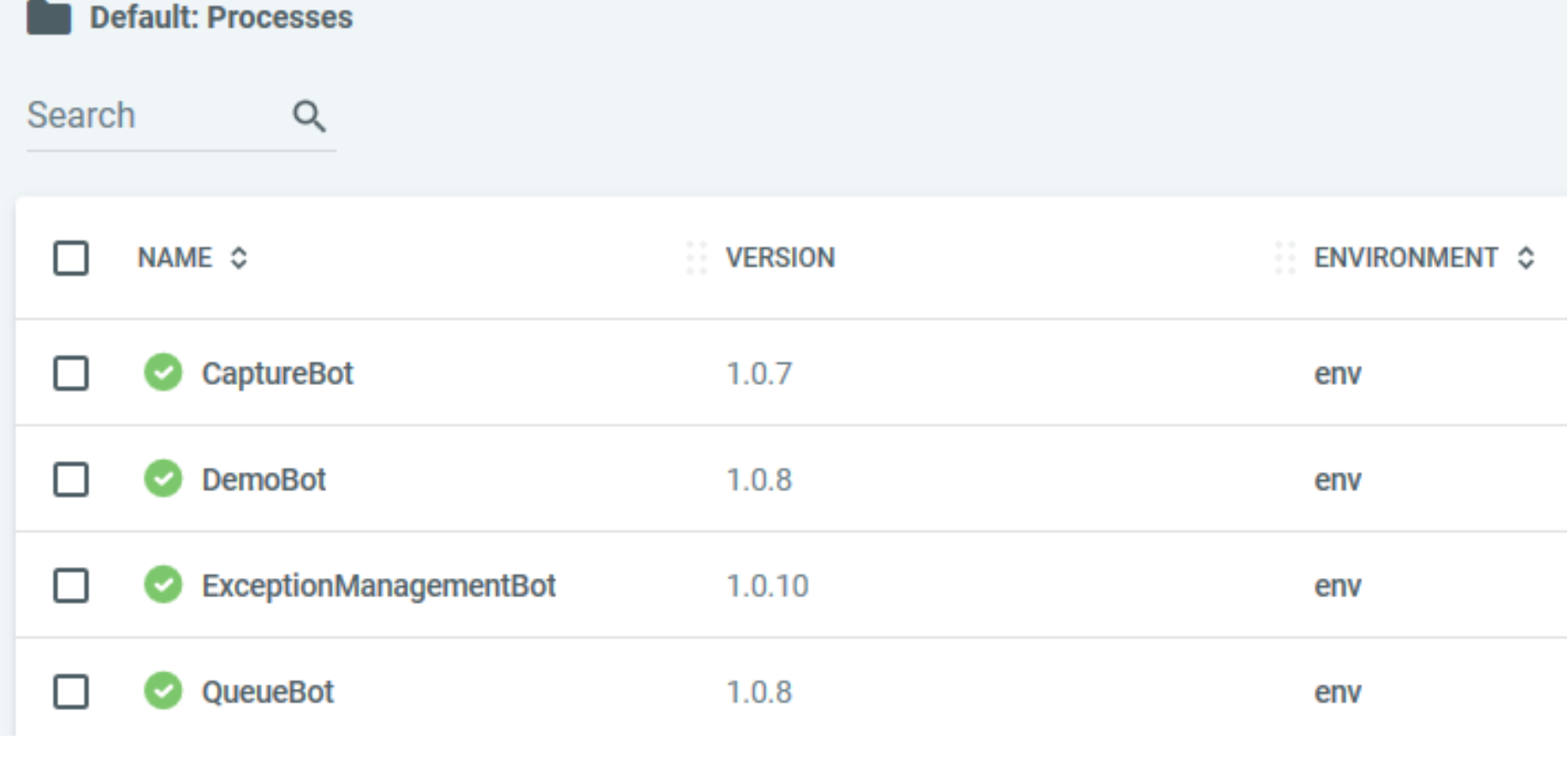Click the VERSION column header
1568x758 pixels.
780,258
